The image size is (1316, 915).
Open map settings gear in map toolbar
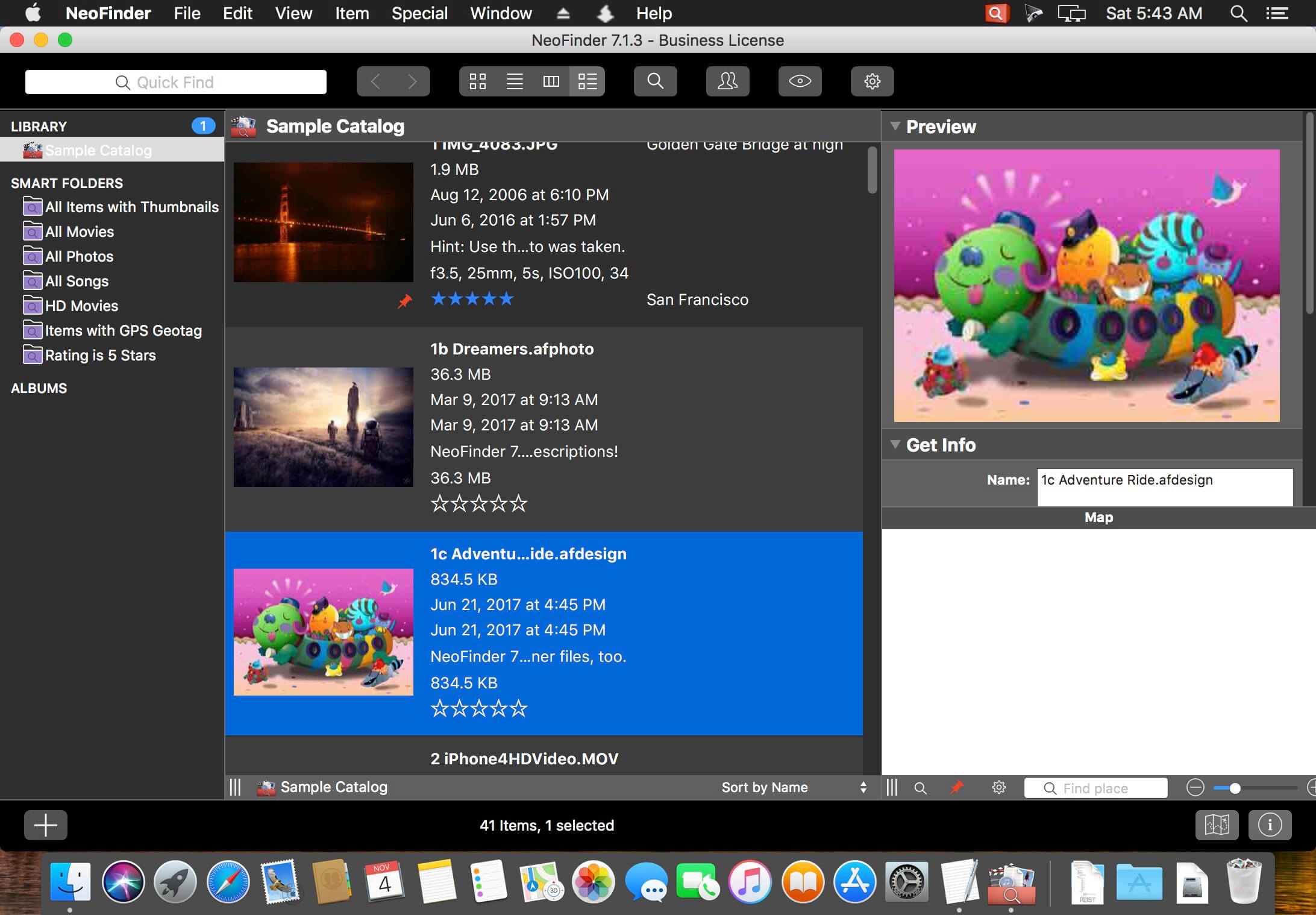pyautogui.click(x=999, y=787)
